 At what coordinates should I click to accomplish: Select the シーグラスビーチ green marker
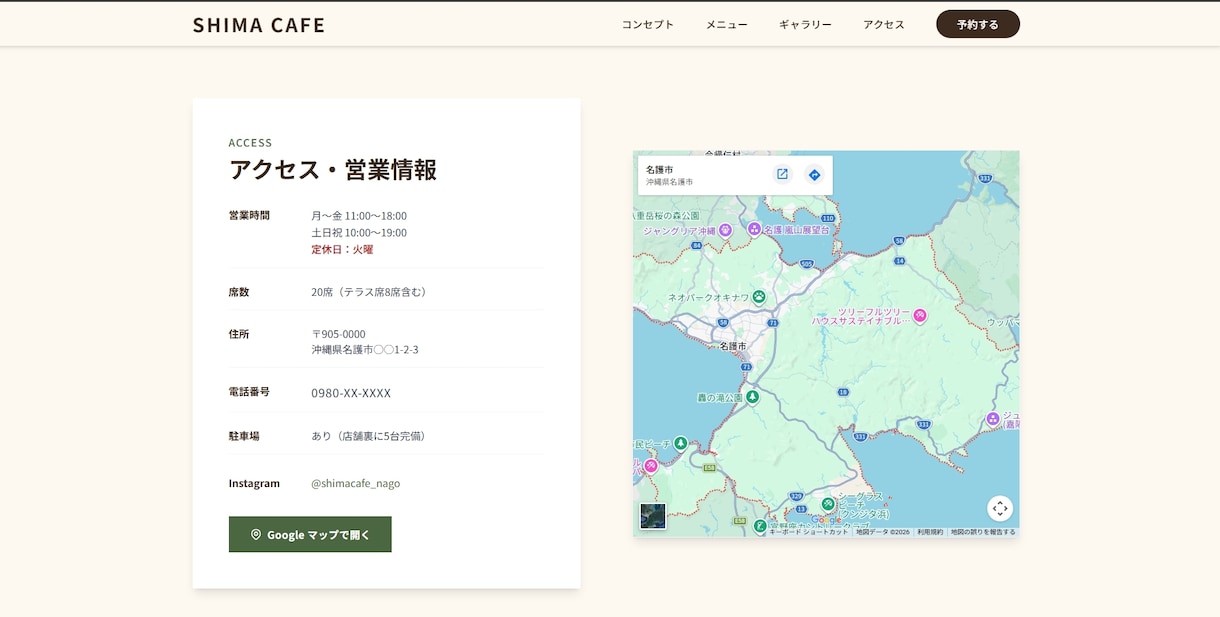(828, 503)
